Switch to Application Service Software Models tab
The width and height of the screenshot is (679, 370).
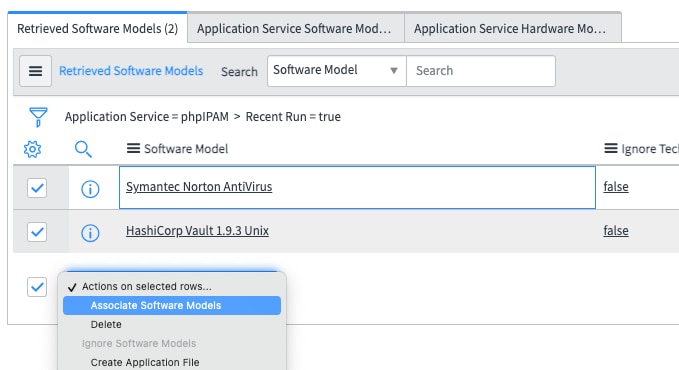coord(296,29)
